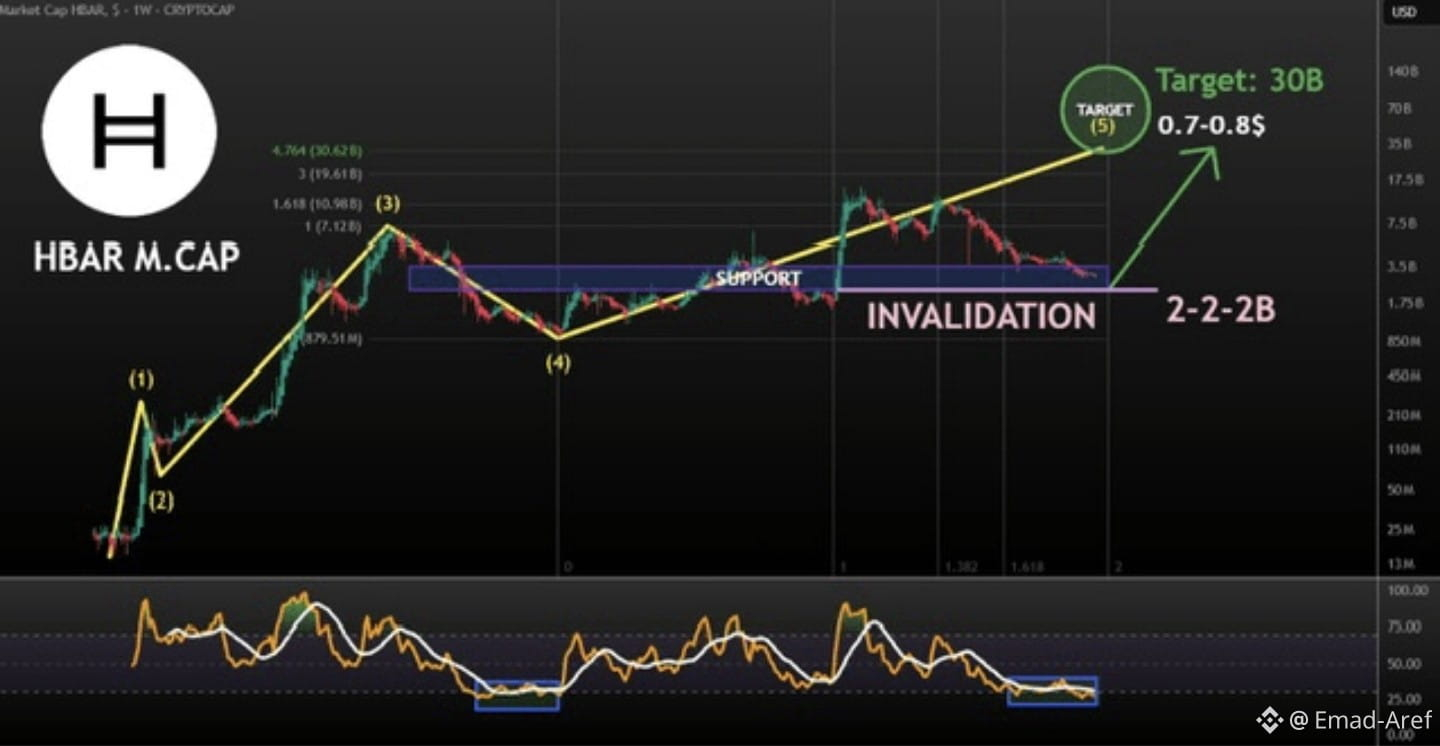The height and width of the screenshot is (746, 1440).
Task: Click the 4.764 (30.62B) Fibonacci label
Action: [316, 151]
